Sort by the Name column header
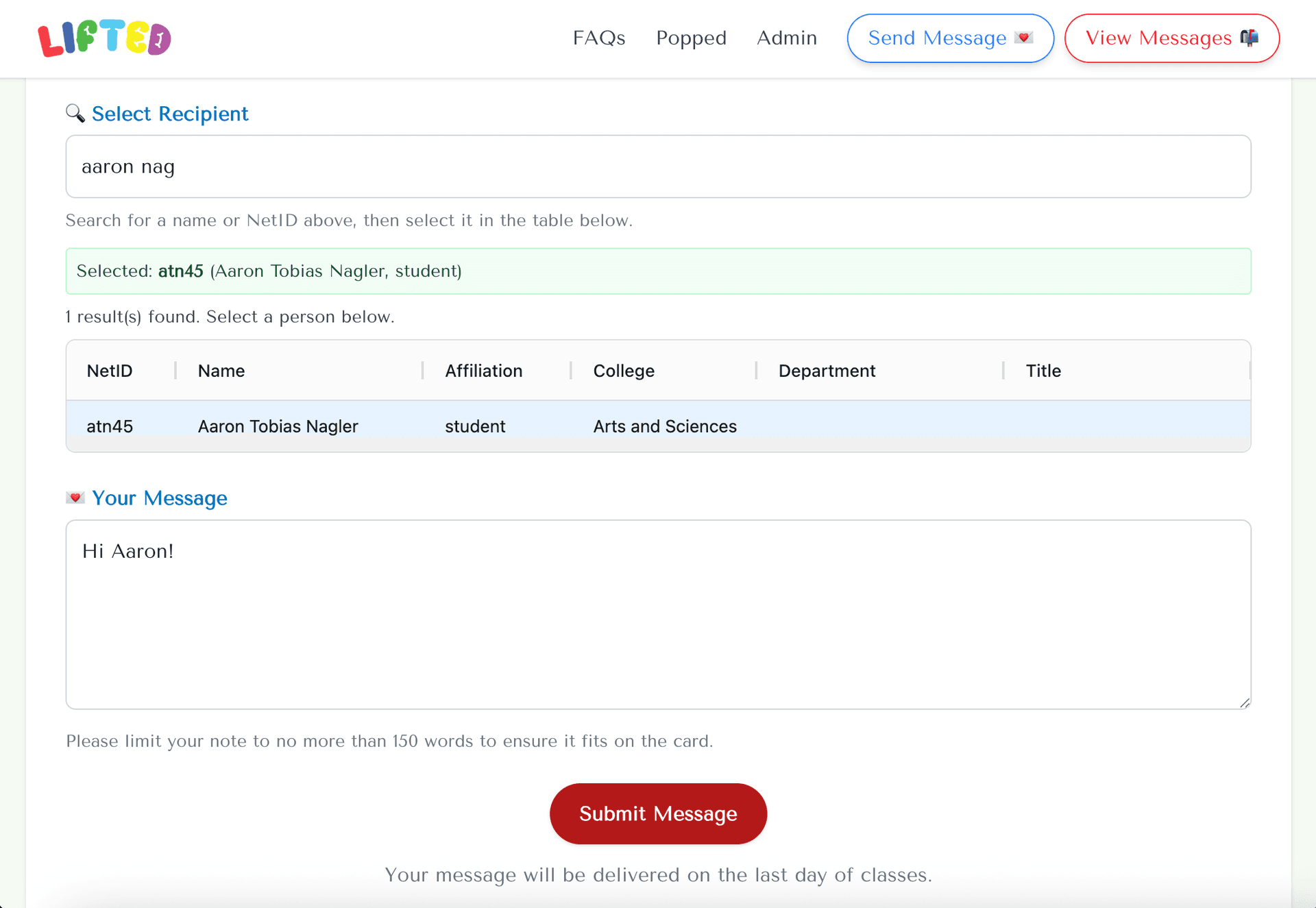This screenshot has width=1316, height=908. point(221,371)
